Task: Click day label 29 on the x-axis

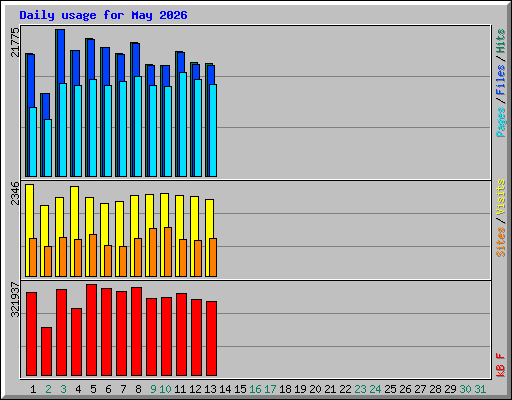Action: [x=450, y=389]
